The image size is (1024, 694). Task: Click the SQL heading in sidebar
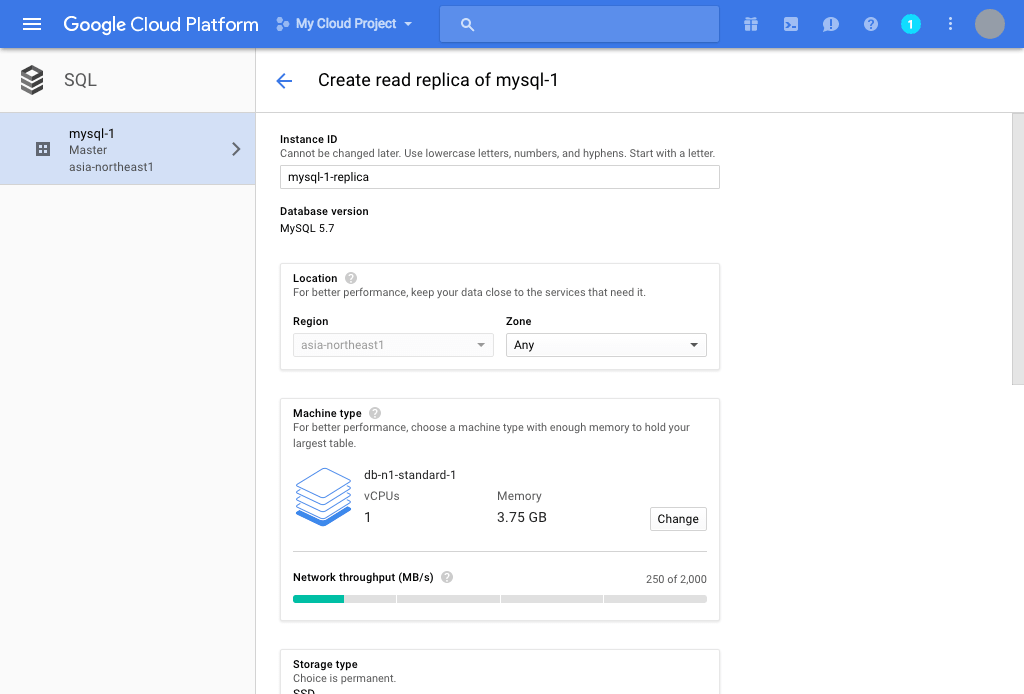pos(80,80)
